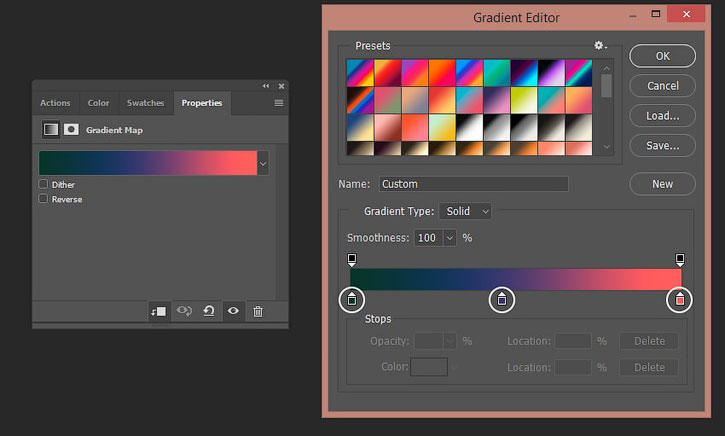Choose the first preset in top row

coord(360,73)
